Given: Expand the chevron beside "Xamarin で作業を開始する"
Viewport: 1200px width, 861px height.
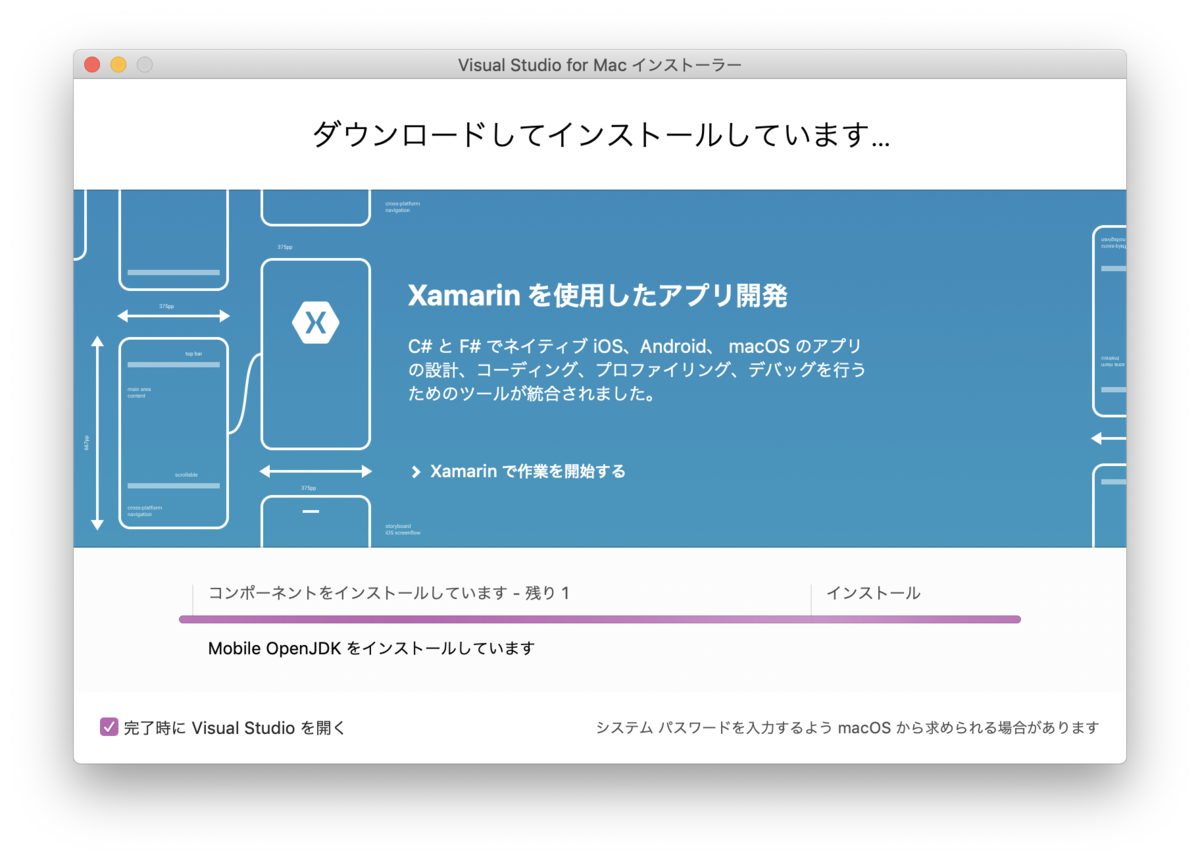Looking at the screenshot, I should 416,471.
